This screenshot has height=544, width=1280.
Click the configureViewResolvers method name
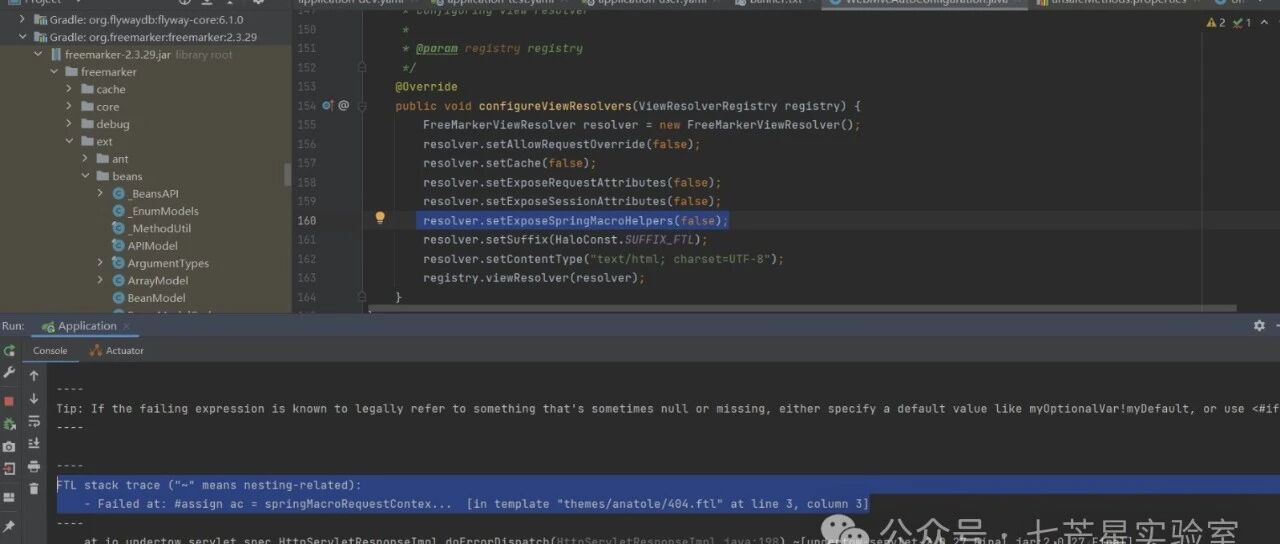[x=555, y=106]
